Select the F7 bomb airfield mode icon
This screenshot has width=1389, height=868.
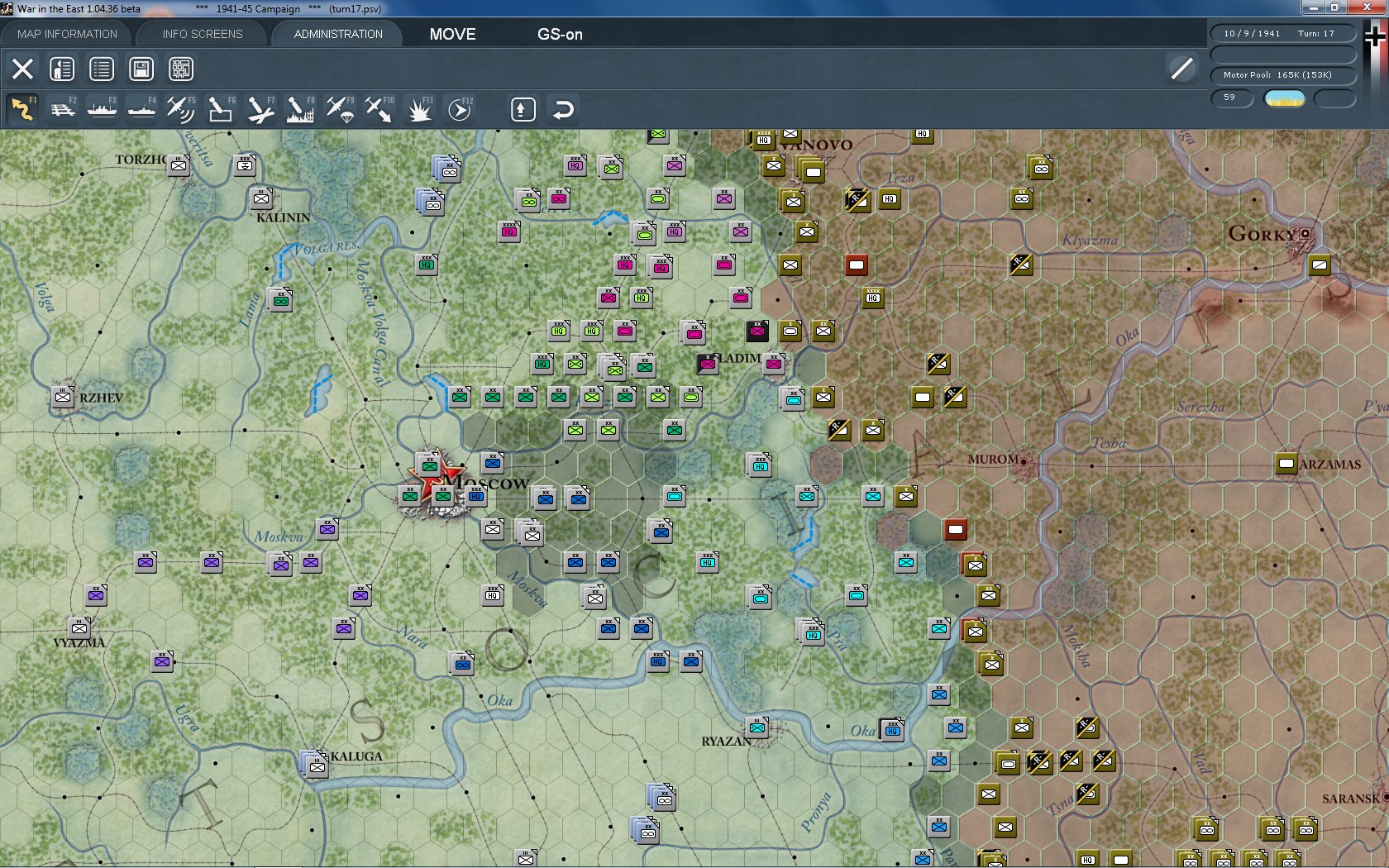point(260,109)
